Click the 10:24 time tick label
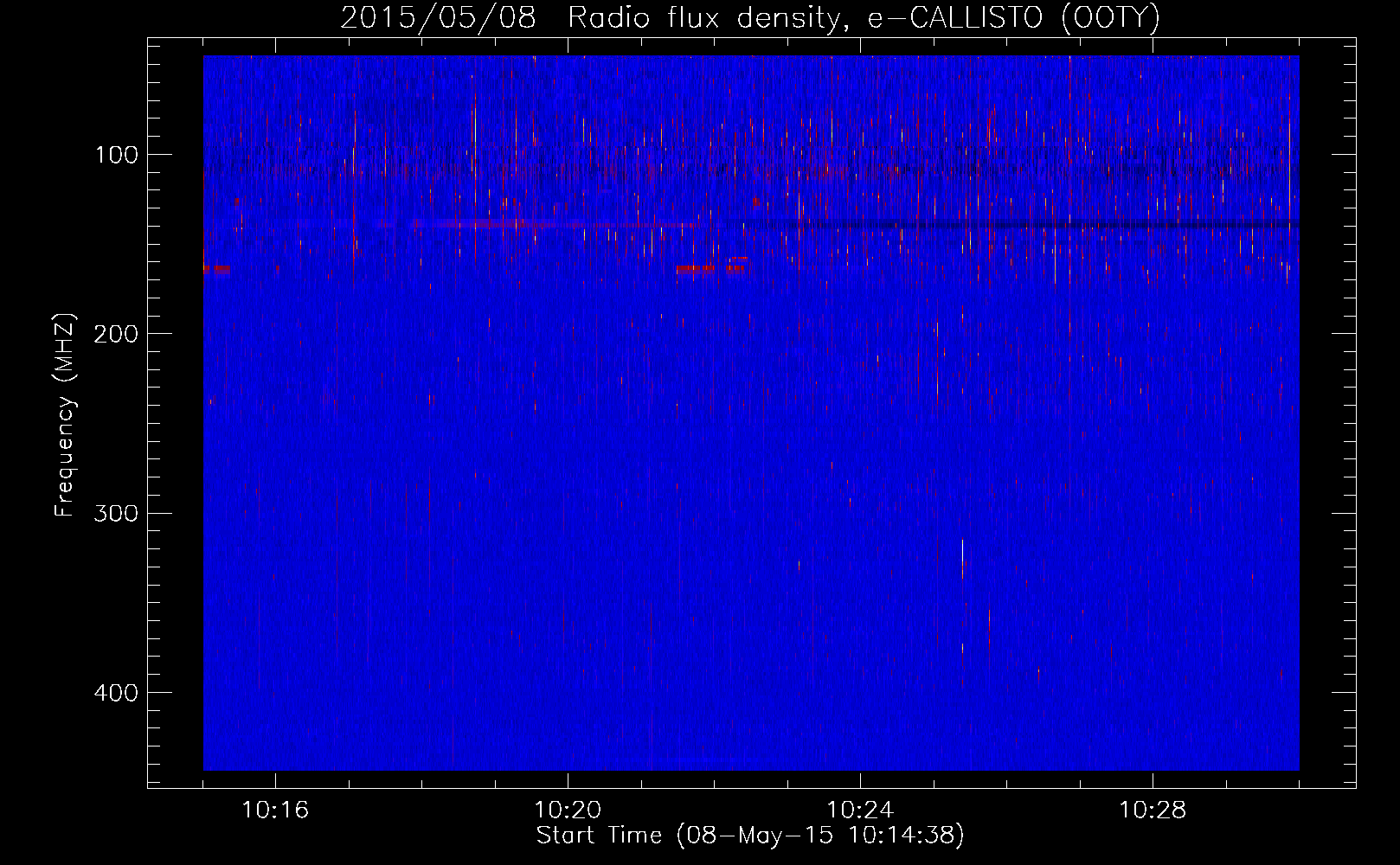This screenshot has width=1400, height=865. coord(860,810)
